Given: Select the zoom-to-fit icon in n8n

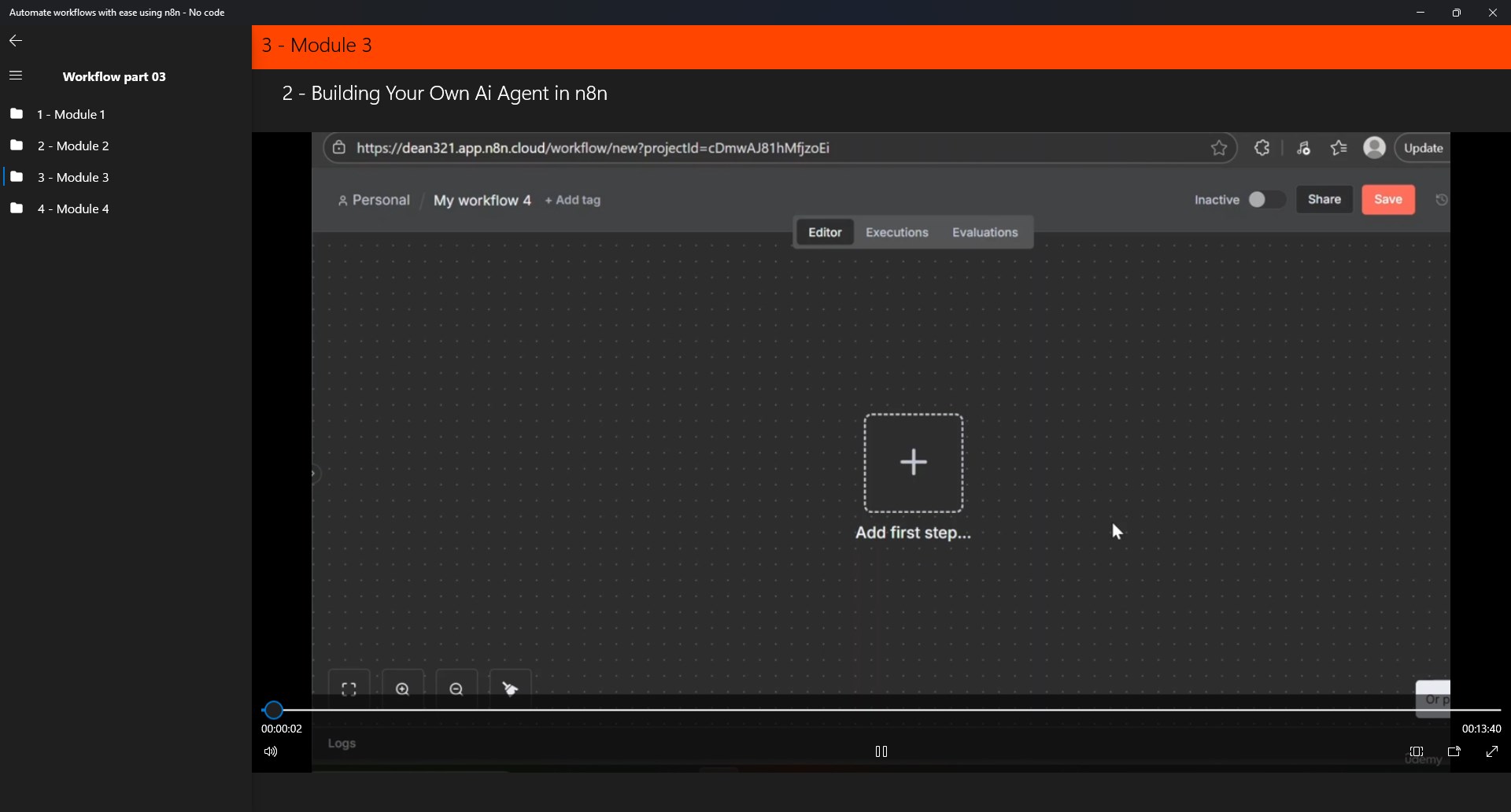Looking at the screenshot, I should point(349,689).
